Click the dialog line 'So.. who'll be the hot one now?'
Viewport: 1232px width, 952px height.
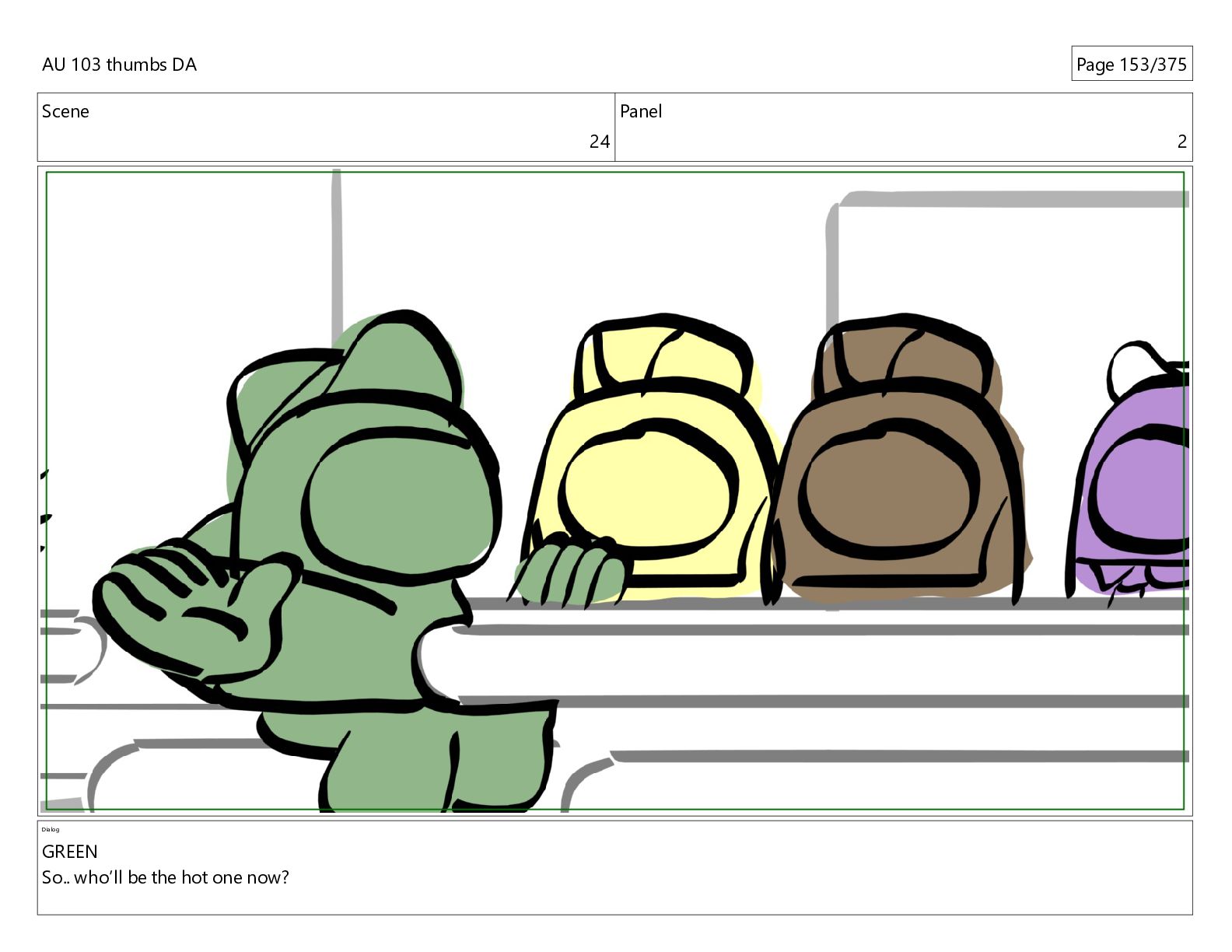pos(166,877)
